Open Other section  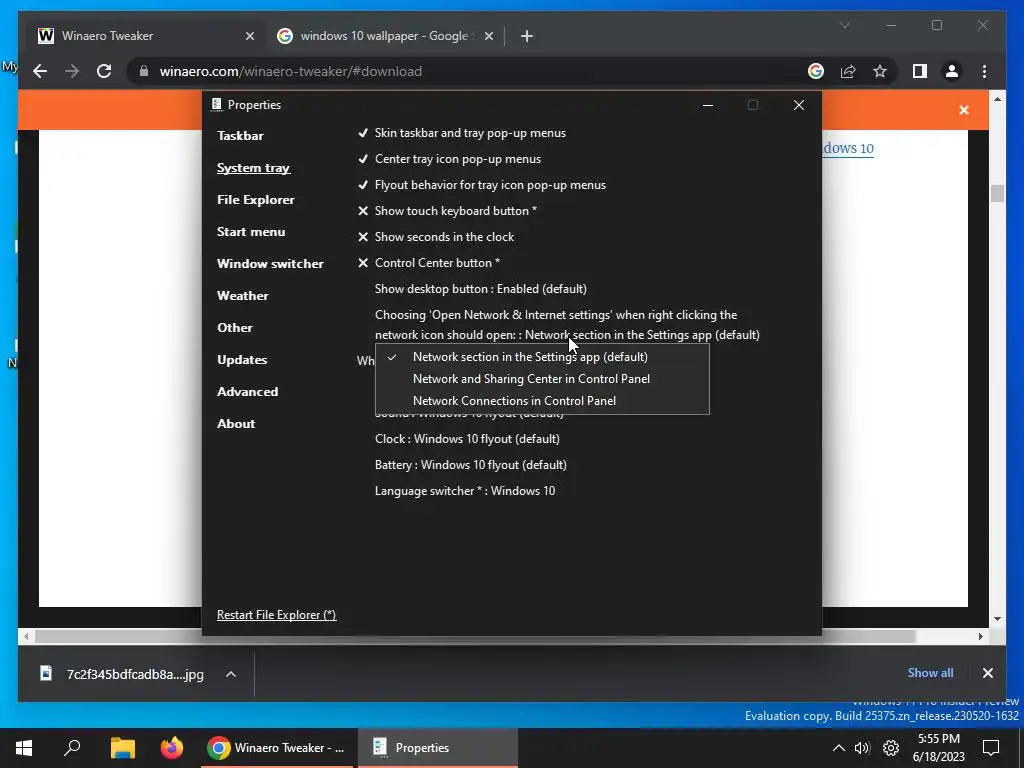pyautogui.click(x=234, y=328)
